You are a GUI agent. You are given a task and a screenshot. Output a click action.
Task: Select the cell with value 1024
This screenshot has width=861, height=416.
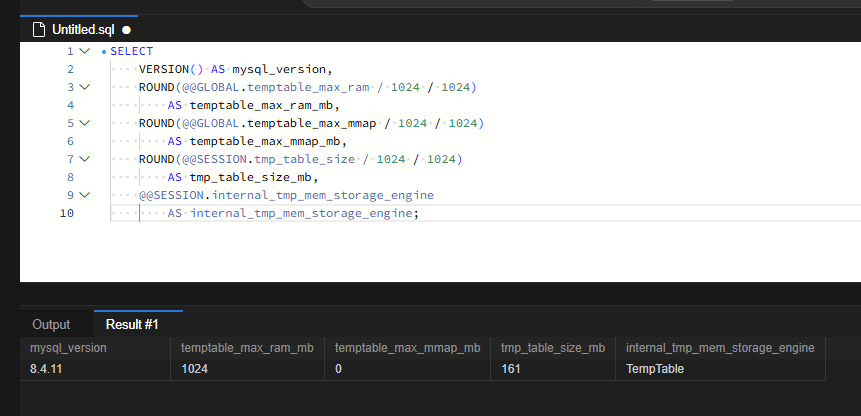(248, 369)
